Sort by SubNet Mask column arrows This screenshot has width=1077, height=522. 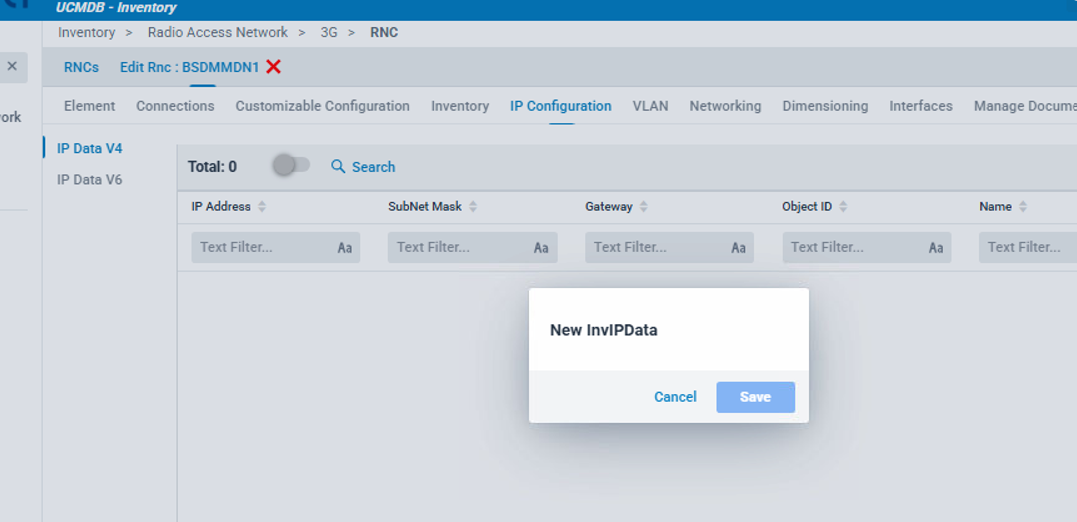(x=473, y=207)
